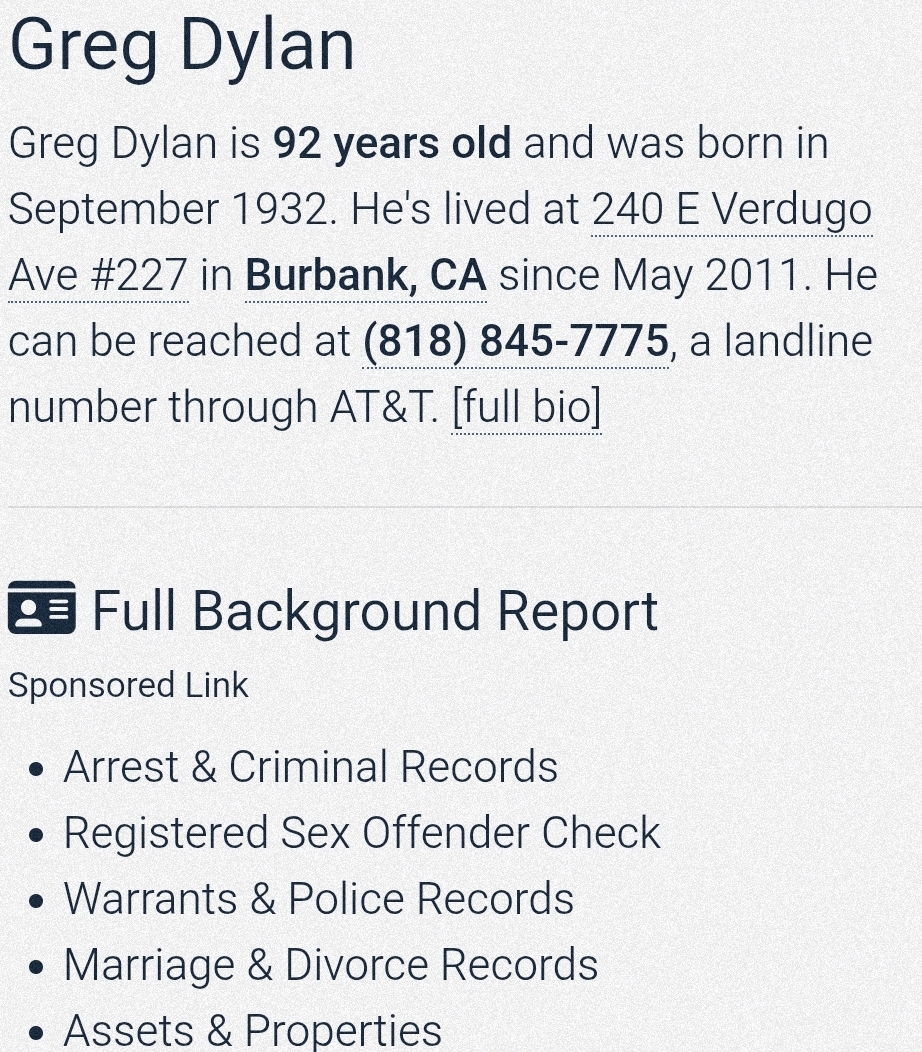Select Arrest & Criminal Records
Image resolution: width=922 pixels, height=1052 pixels.
click(310, 767)
